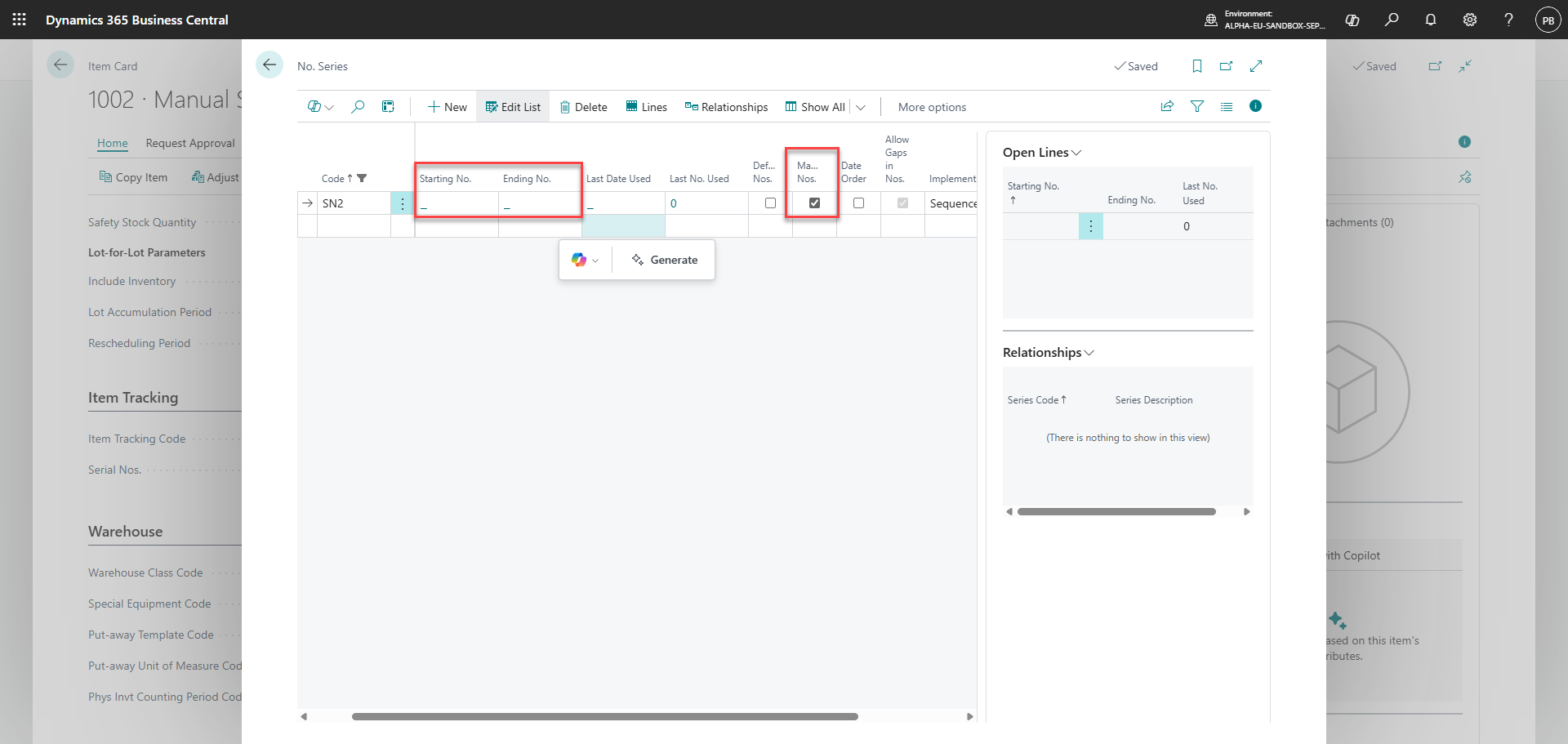Uncheck the Manual Nos. checkbox for SN2

(x=814, y=203)
